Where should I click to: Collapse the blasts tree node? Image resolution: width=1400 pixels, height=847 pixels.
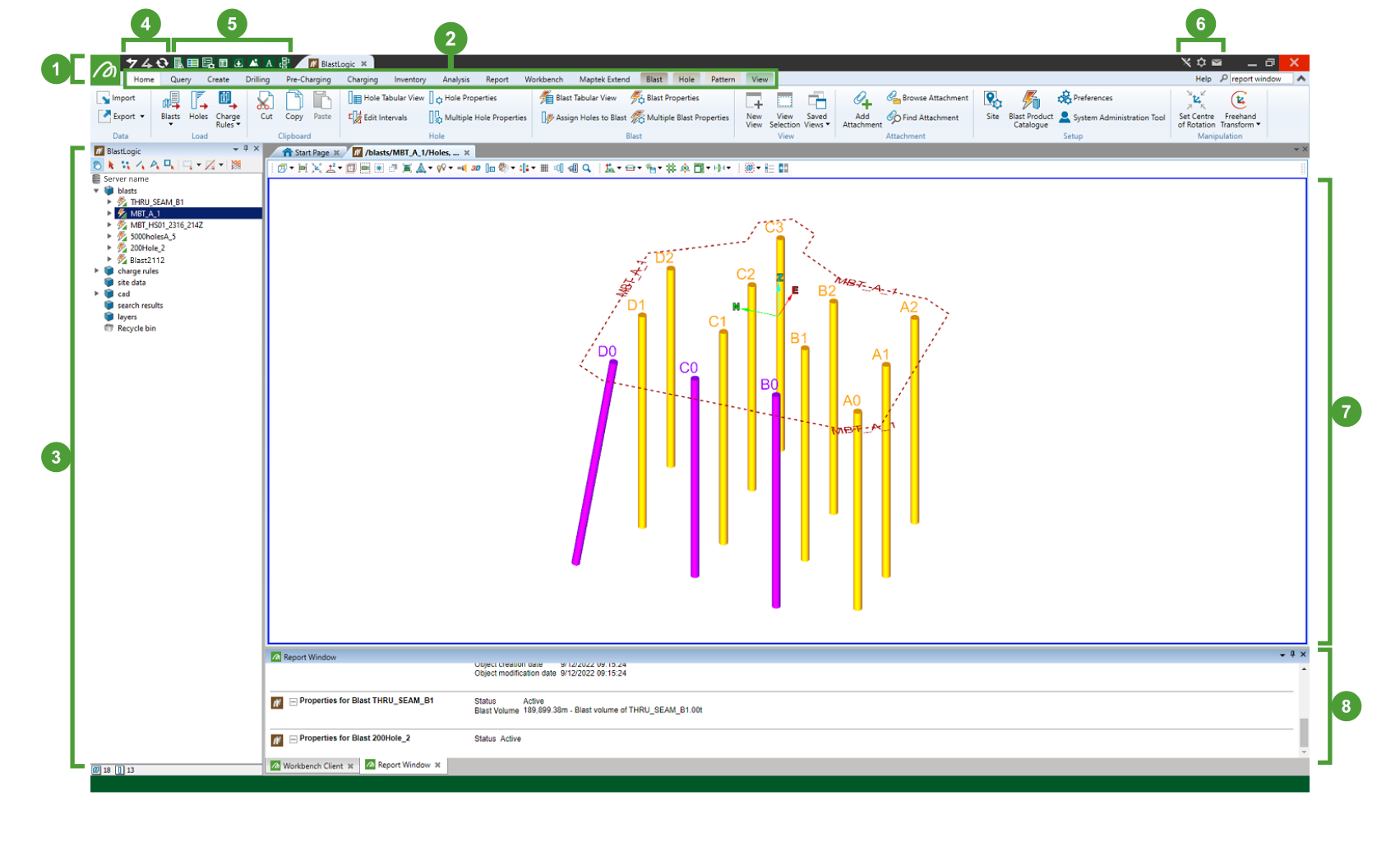[97, 191]
